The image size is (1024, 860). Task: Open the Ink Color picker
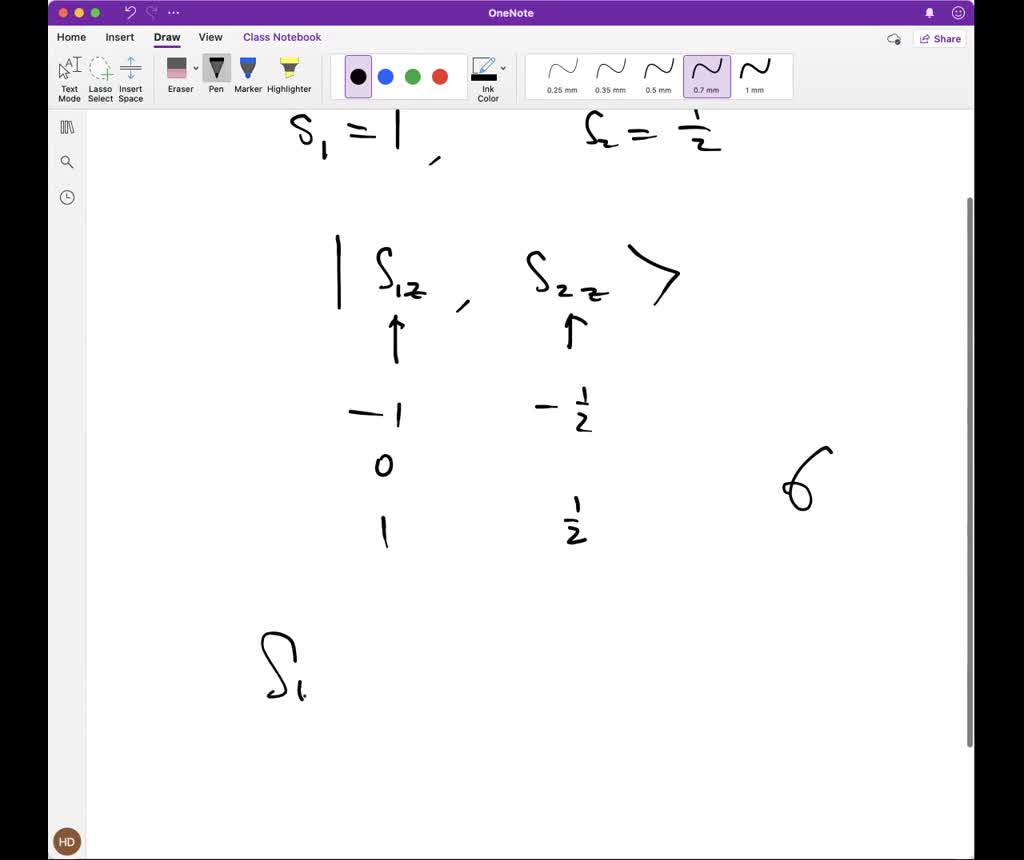click(487, 78)
